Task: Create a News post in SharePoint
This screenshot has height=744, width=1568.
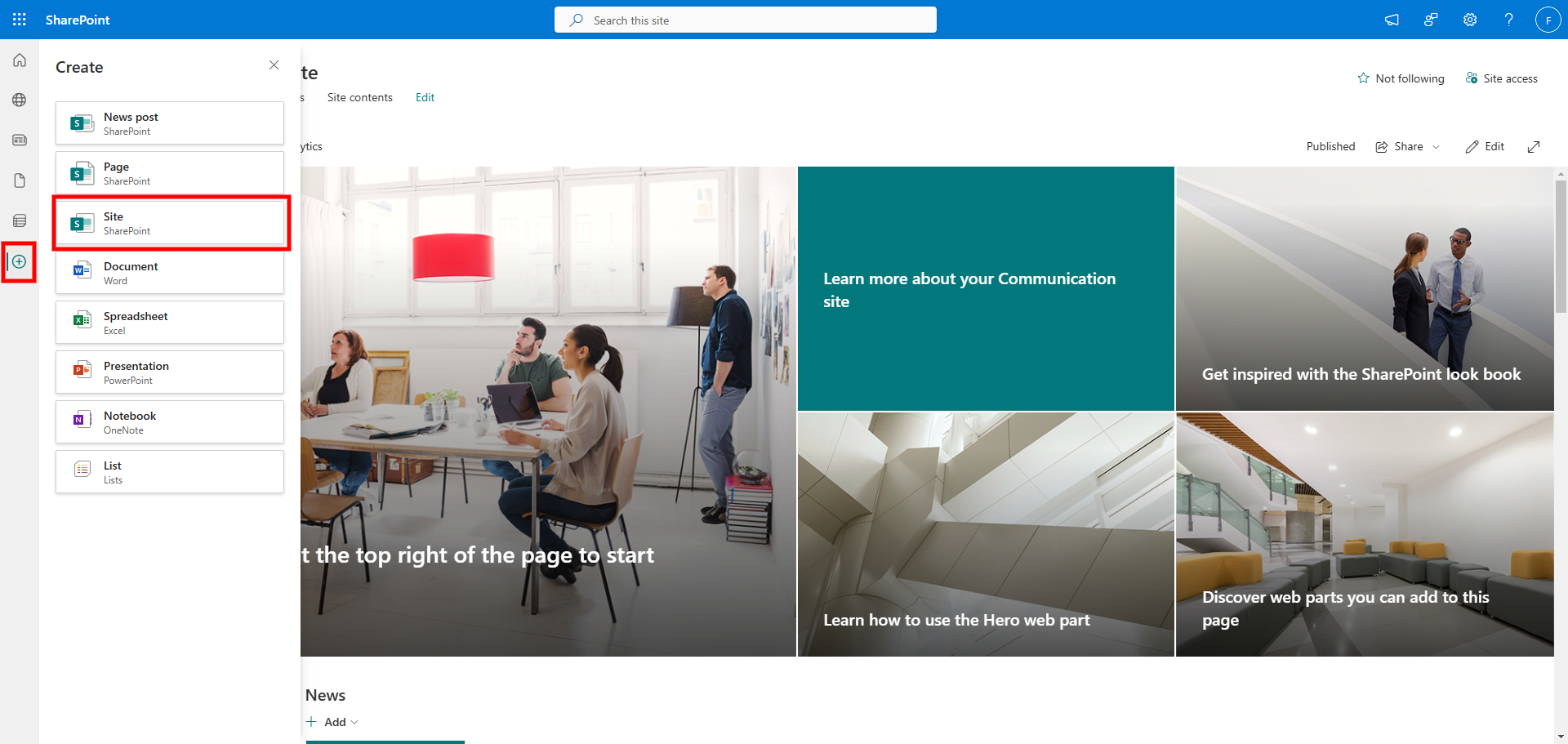Action: coord(170,123)
